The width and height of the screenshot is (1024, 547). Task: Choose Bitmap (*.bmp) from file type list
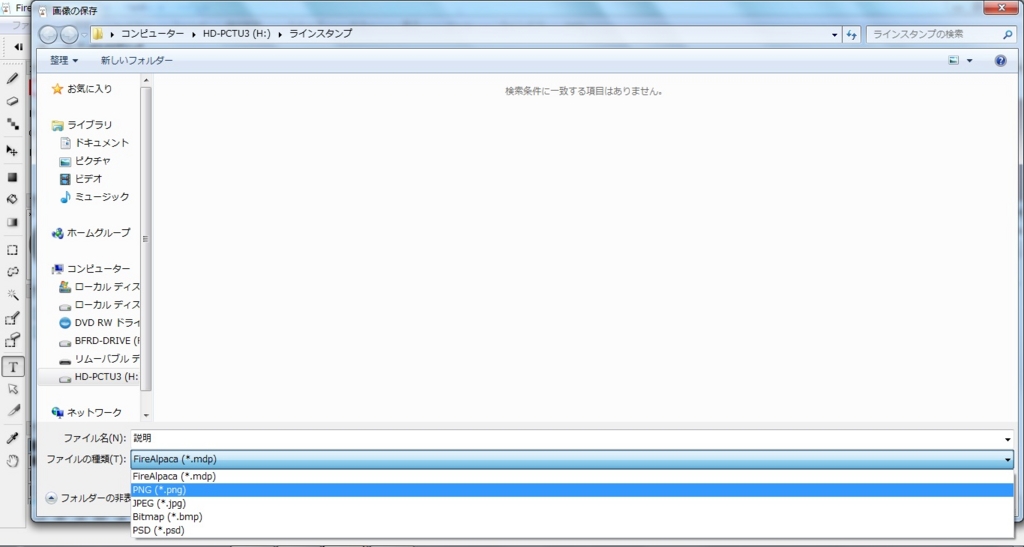pos(572,516)
